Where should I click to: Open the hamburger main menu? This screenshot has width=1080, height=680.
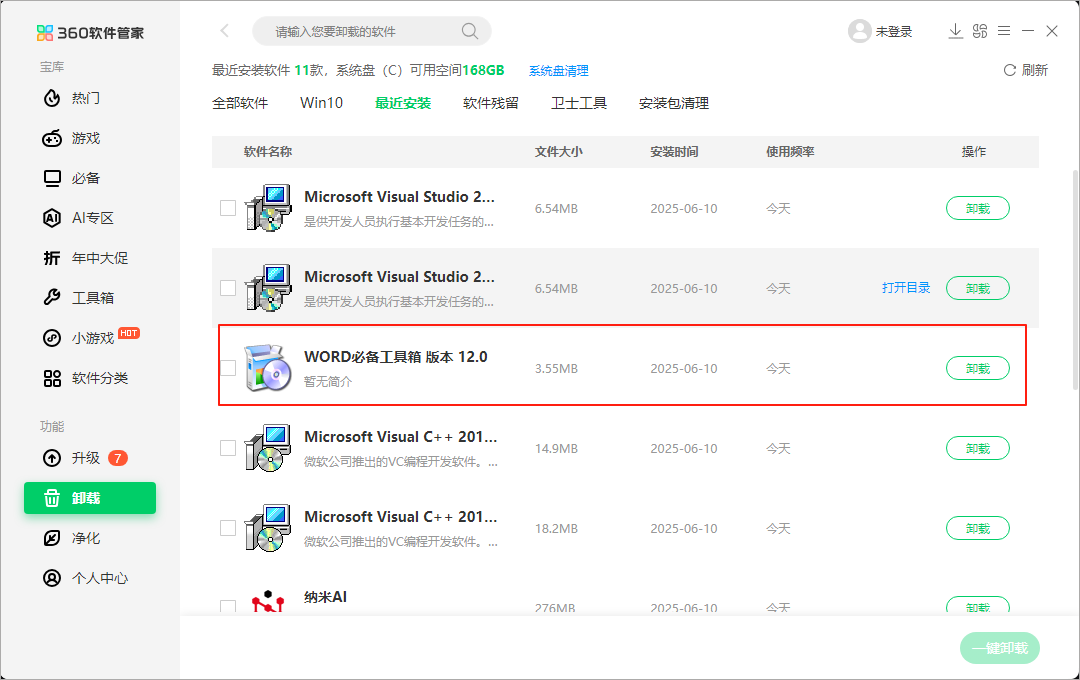tap(1004, 31)
